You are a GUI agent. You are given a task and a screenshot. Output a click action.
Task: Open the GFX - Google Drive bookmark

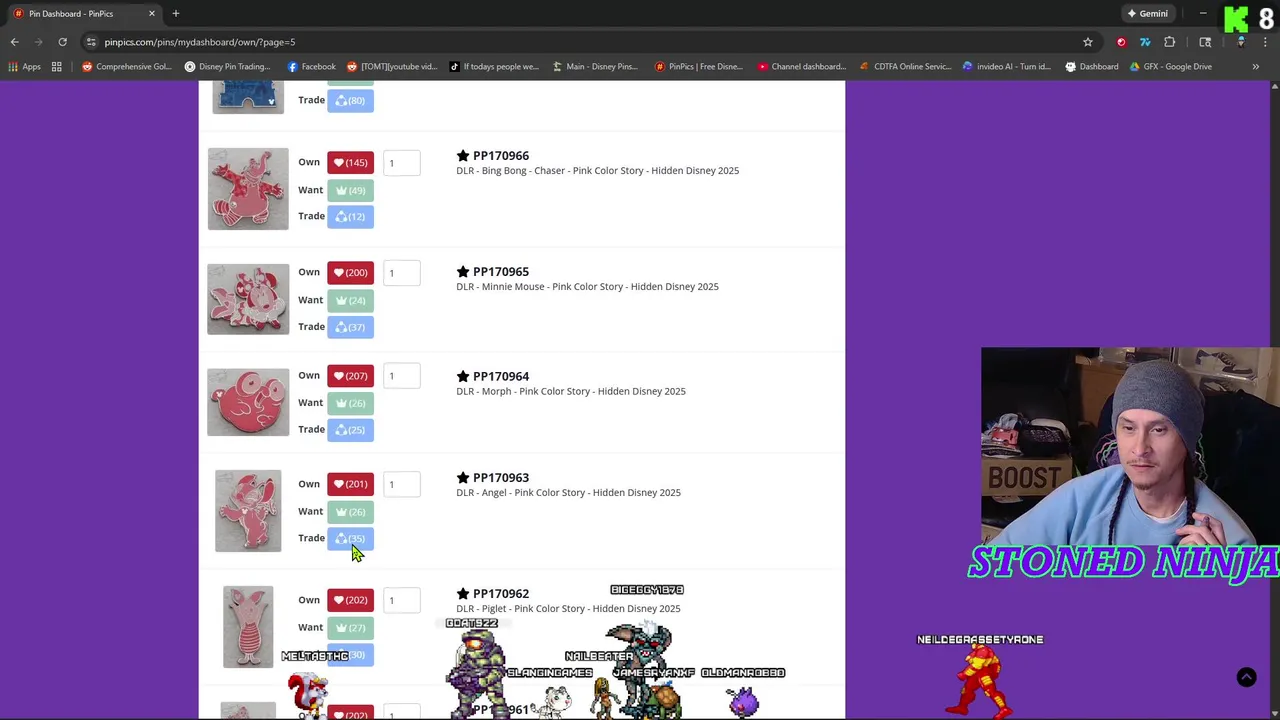1169,67
